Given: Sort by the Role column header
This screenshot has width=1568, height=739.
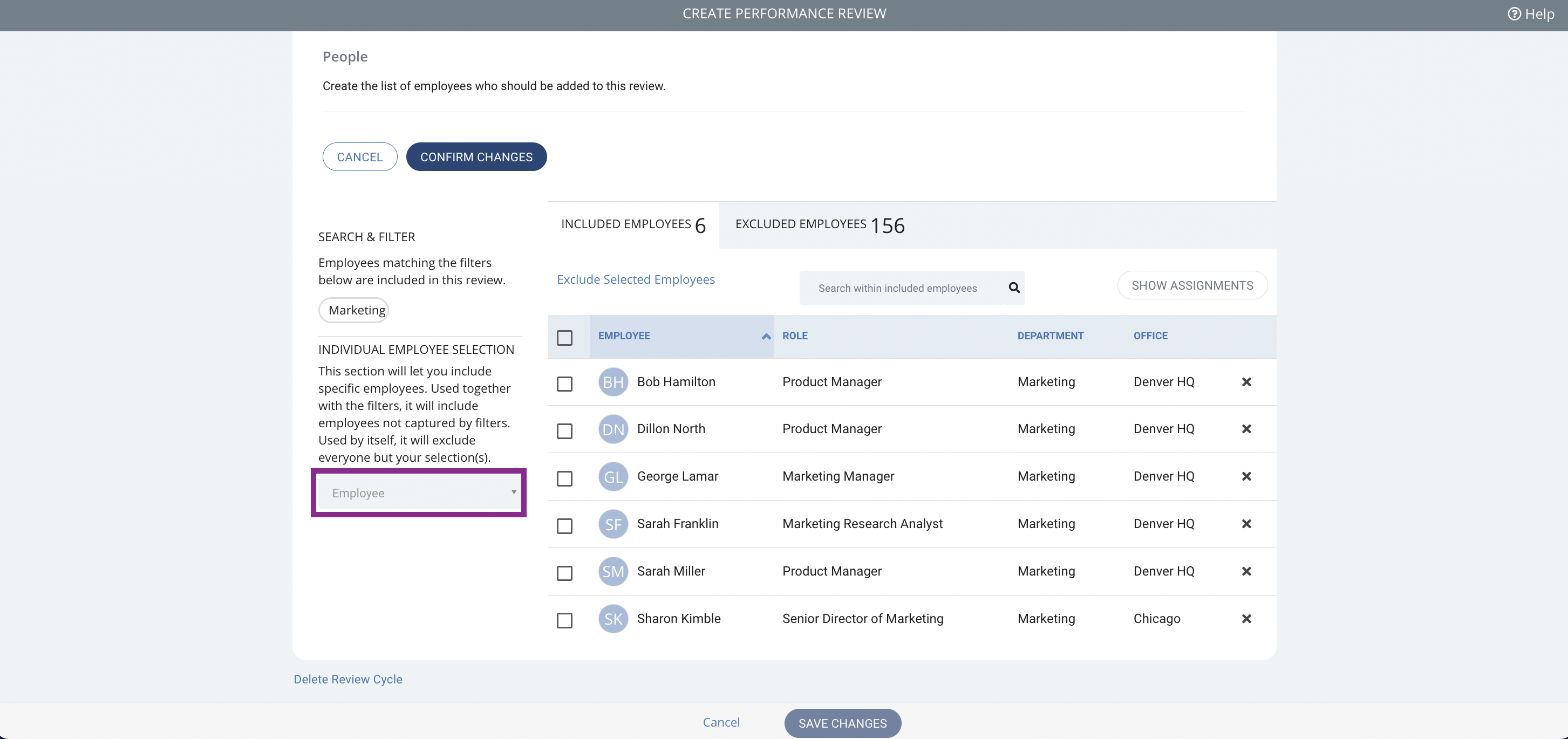Looking at the screenshot, I should click(x=794, y=336).
